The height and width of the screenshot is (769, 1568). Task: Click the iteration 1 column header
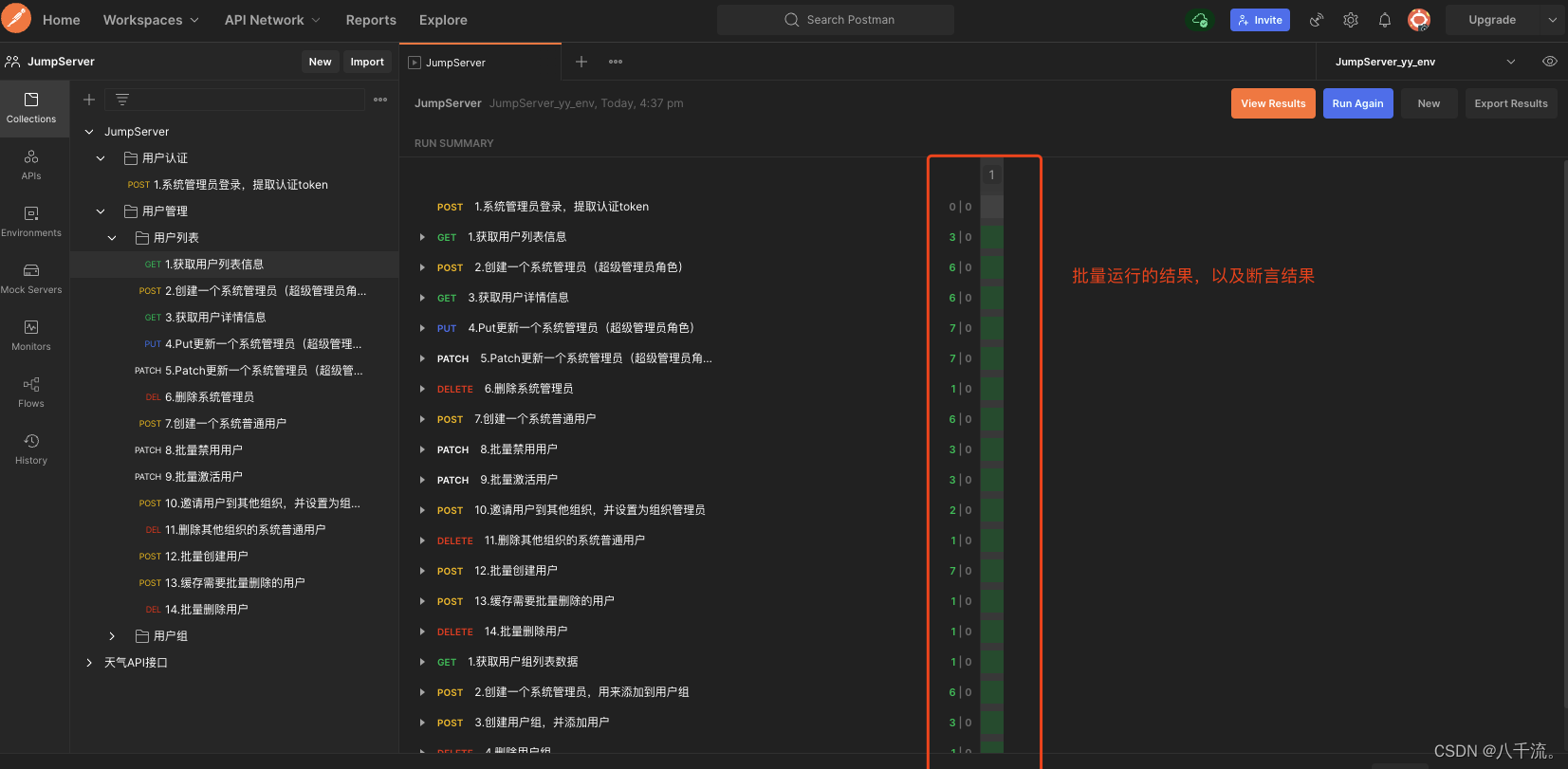coord(991,174)
